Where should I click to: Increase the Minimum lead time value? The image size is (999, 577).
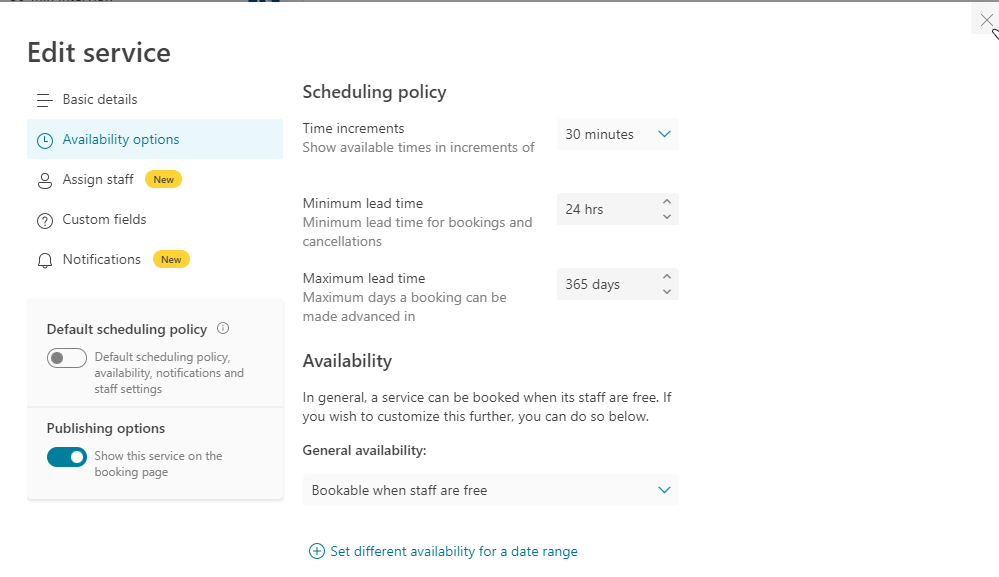[666, 202]
